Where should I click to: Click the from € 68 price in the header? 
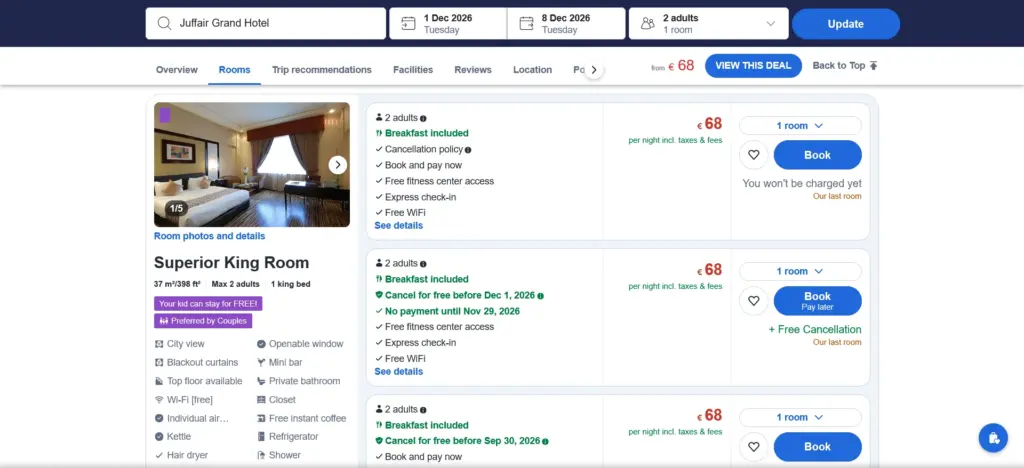click(x=673, y=65)
